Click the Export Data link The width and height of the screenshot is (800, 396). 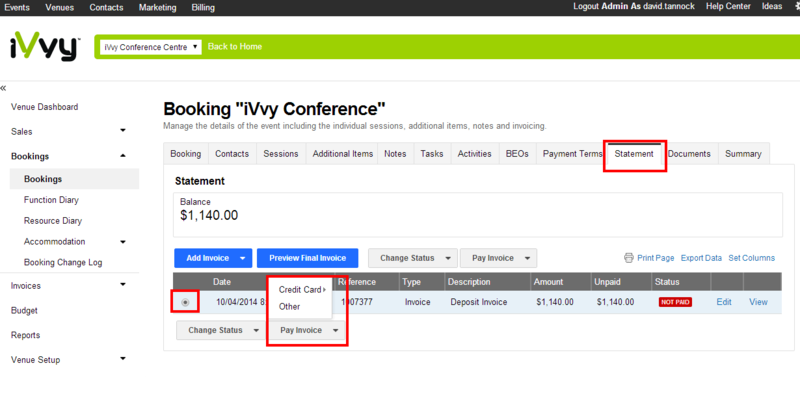click(x=701, y=258)
